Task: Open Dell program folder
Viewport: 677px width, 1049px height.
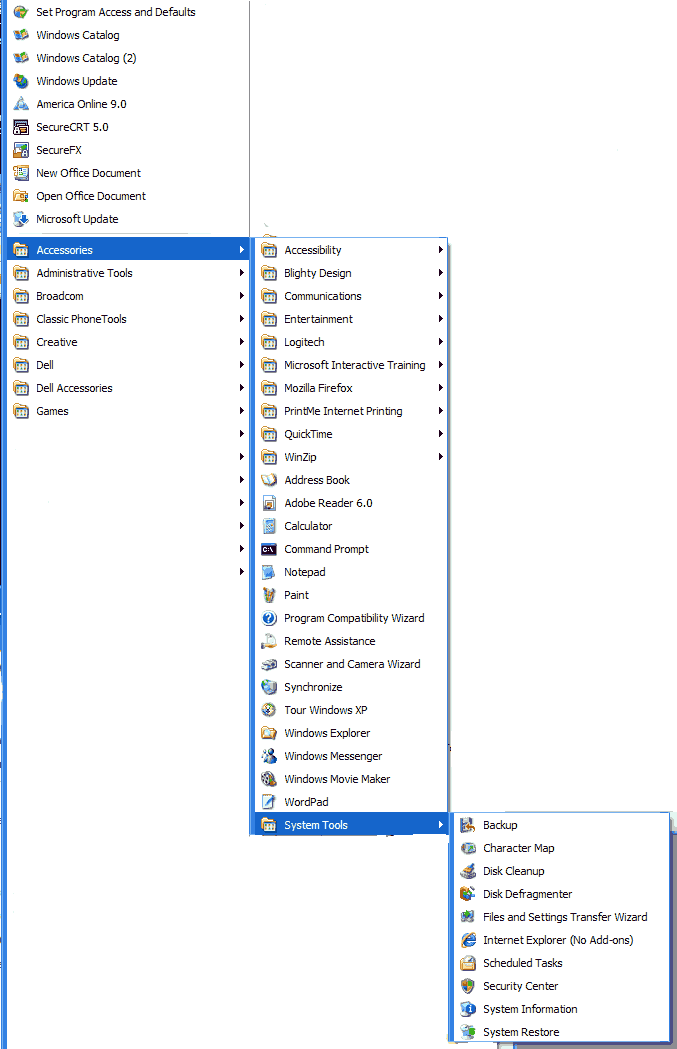Action: point(128,365)
